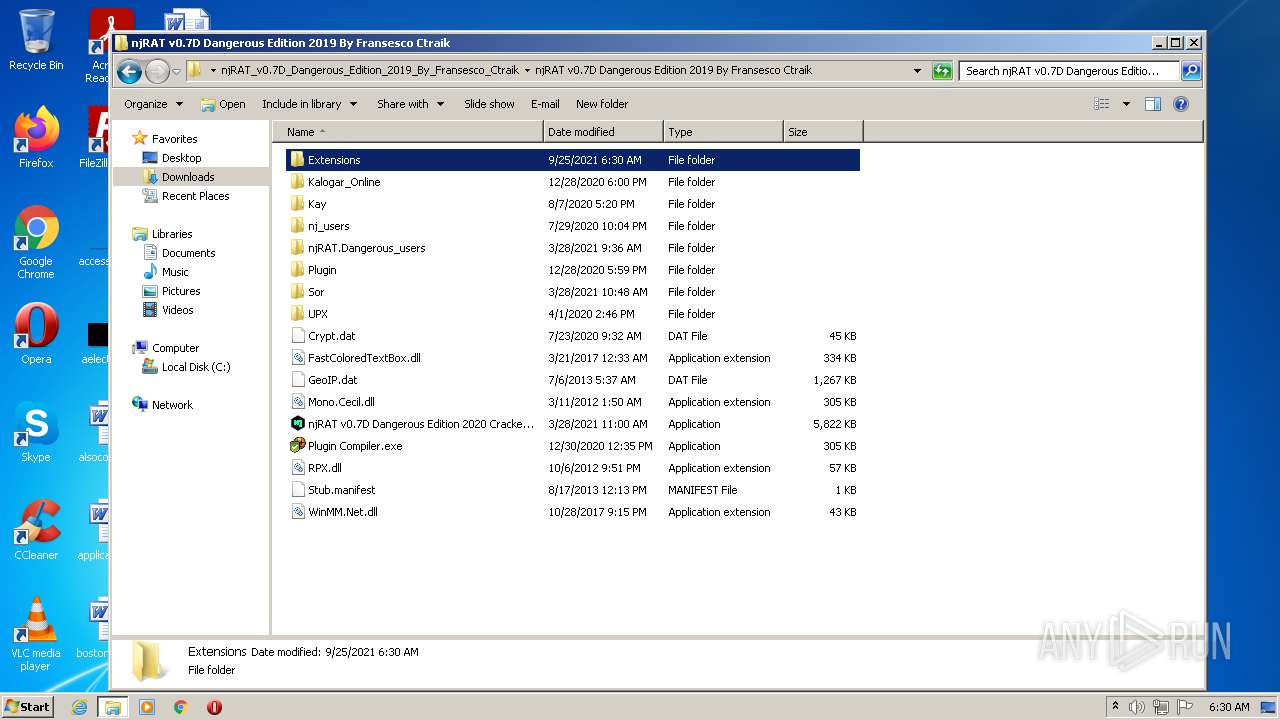Click the Start button
The width and height of the screenshot is (1280, 720).
[x=28, y=707]
